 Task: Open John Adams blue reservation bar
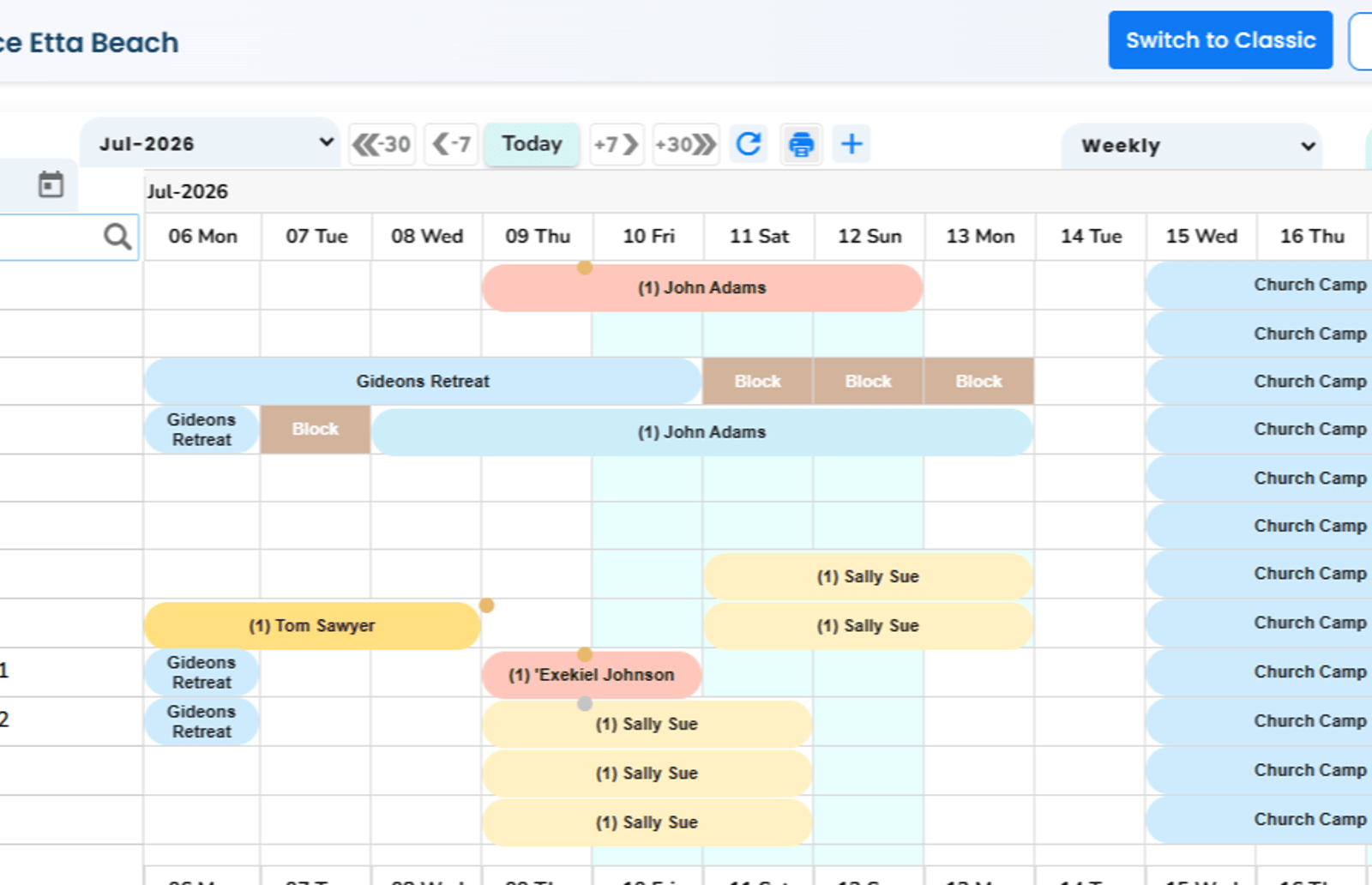point(701,432)
